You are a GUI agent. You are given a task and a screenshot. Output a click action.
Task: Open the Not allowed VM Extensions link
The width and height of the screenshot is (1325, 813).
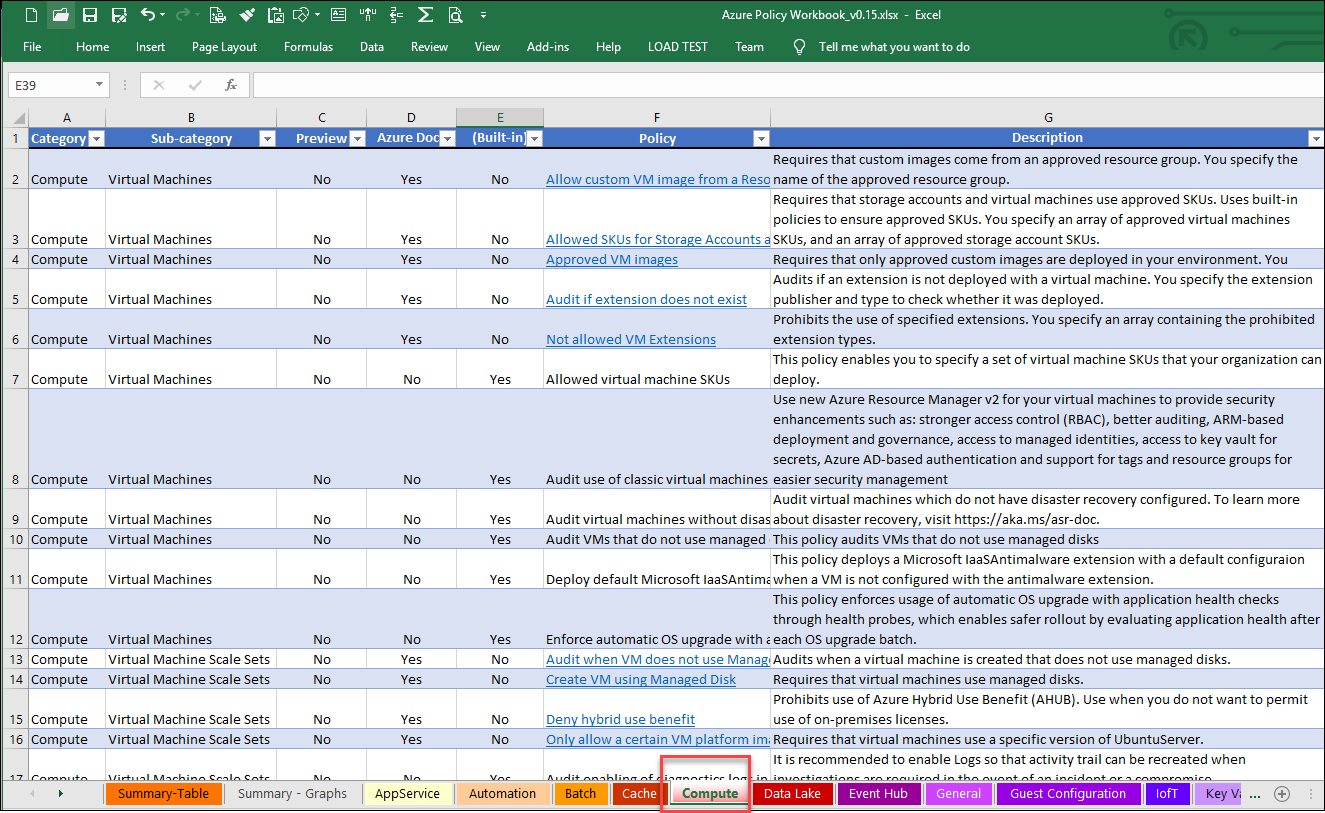tap(631, 340)
